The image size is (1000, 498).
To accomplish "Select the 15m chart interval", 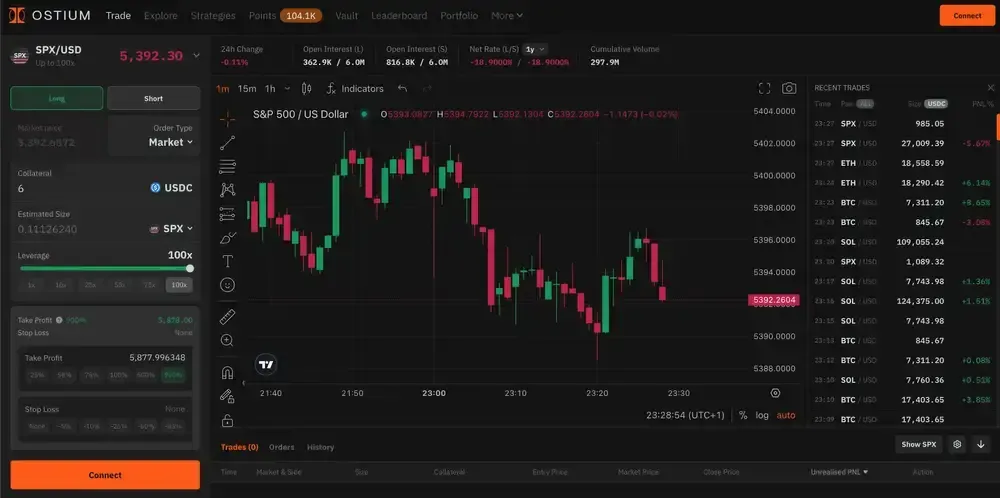I will [x=247, y=89].
